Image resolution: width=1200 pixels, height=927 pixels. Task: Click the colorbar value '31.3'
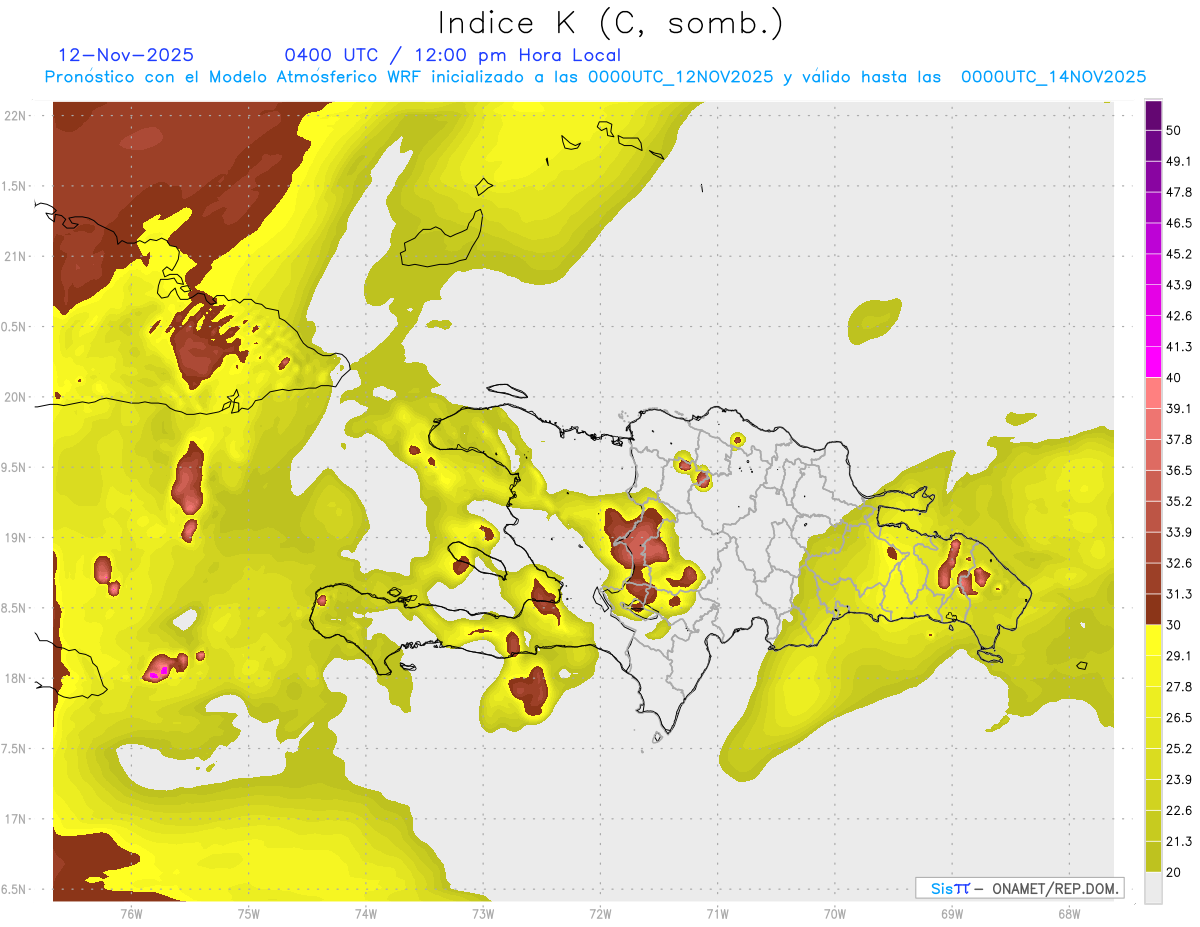point(1179,594)
